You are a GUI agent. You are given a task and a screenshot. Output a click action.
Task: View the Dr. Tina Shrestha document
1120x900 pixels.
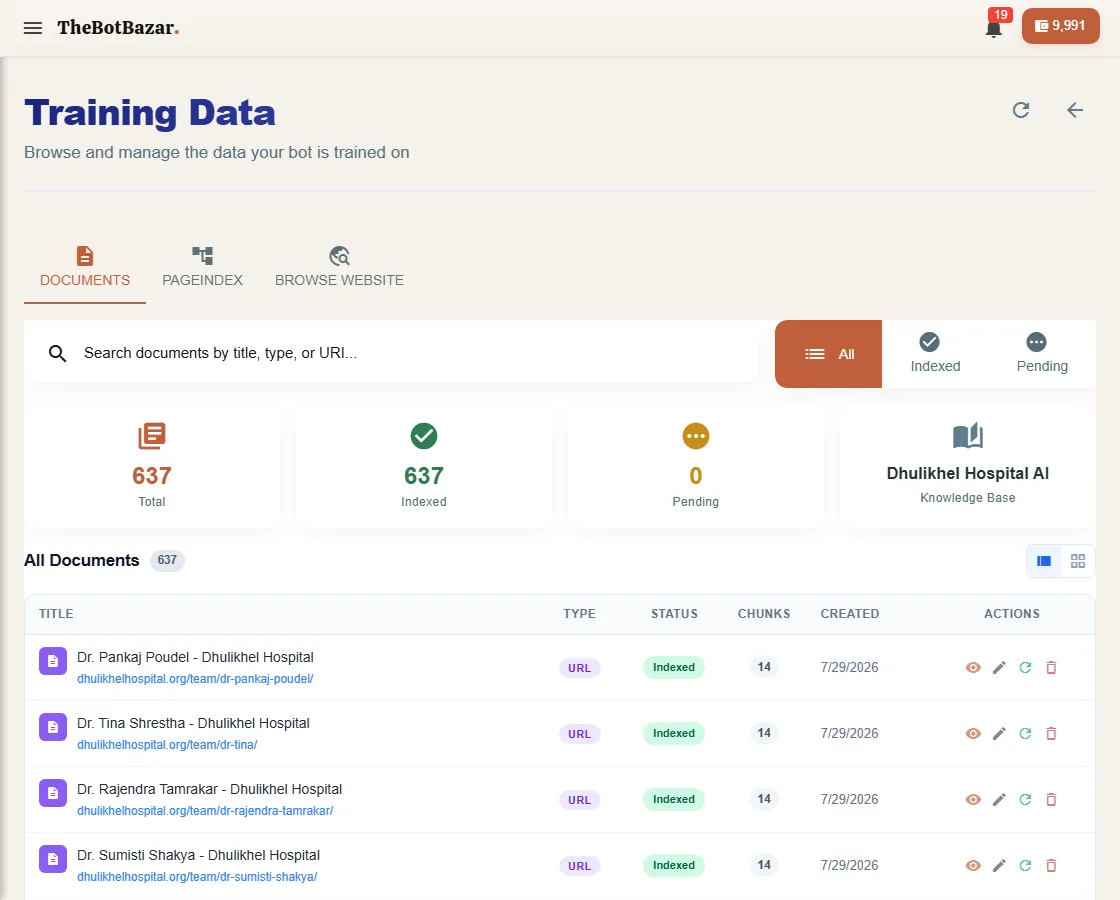[973, 734]
